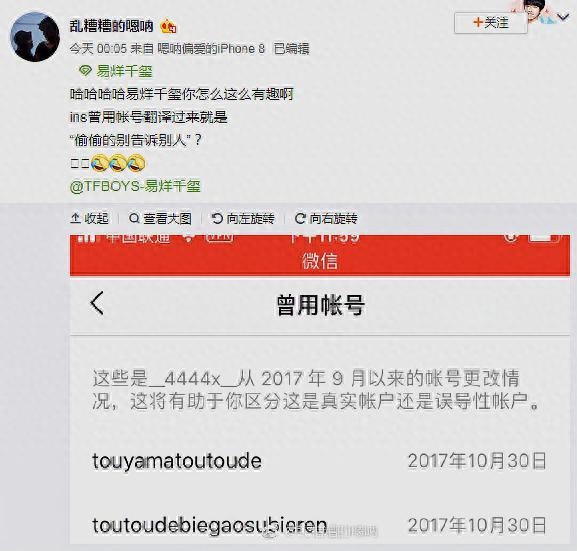Rotate image right with 向右旋转
Image resolution: width=577 pixels, height=551 pixels.
pos(326,219)
